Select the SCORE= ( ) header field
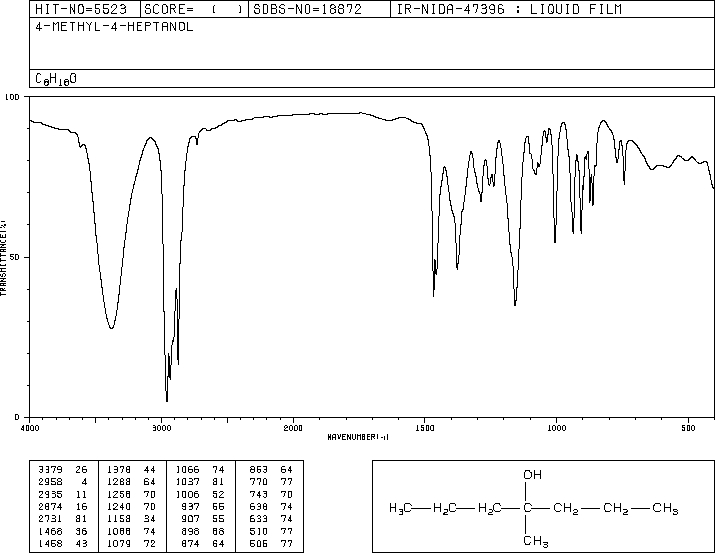 click(193, 9)
